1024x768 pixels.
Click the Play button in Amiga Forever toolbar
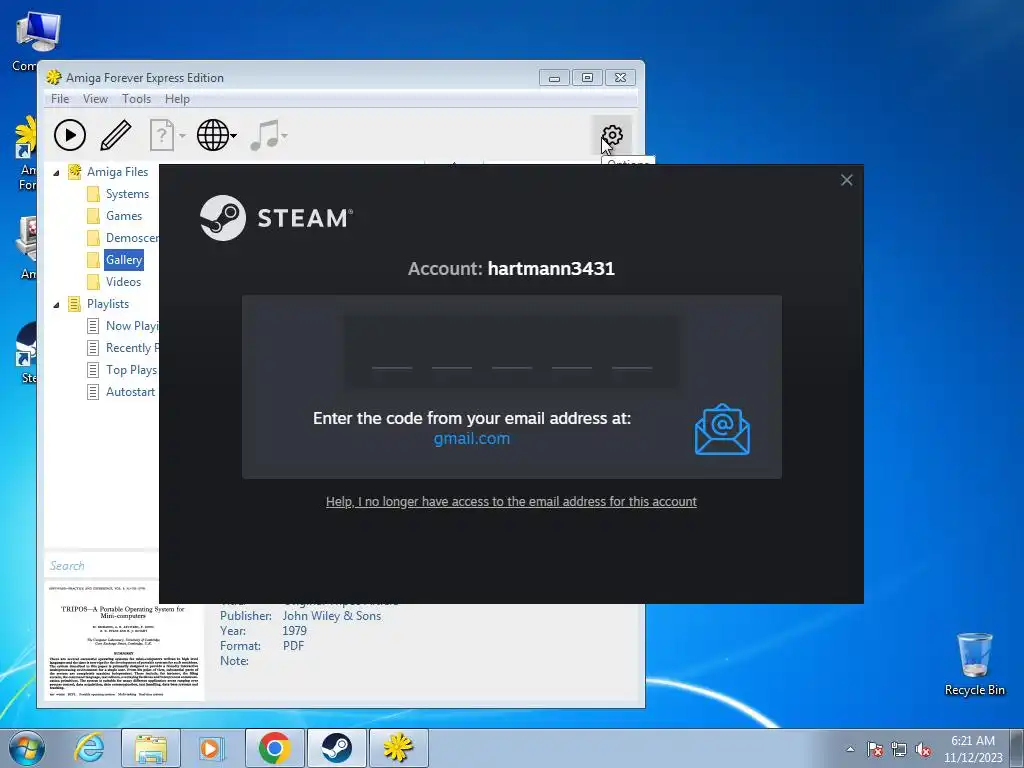pos(70,135)
